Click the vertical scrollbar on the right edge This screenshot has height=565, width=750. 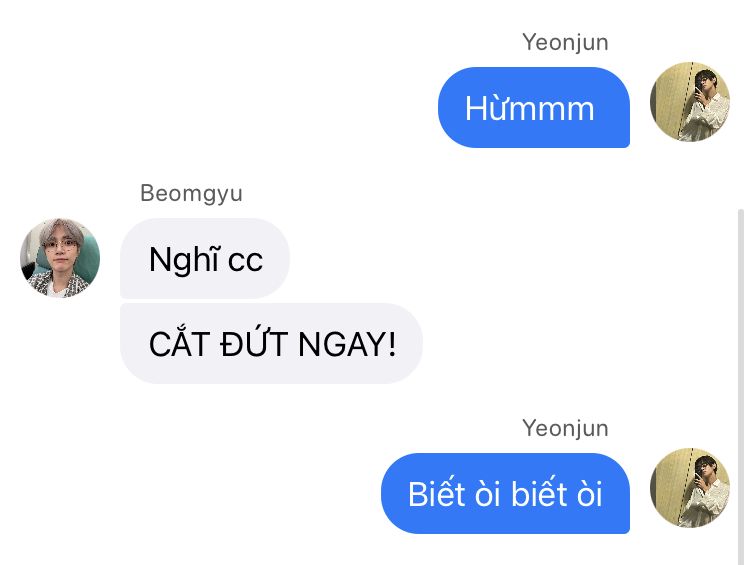click(740, 387)
